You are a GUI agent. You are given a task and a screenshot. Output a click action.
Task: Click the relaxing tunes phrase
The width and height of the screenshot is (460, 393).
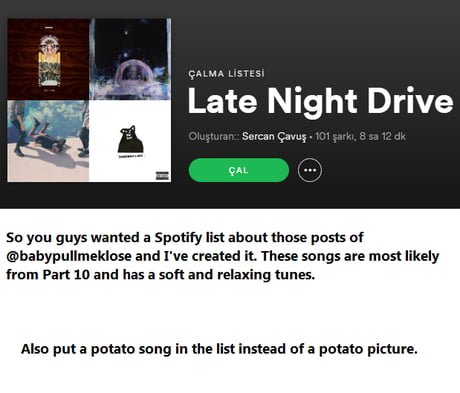pos(266,275)
